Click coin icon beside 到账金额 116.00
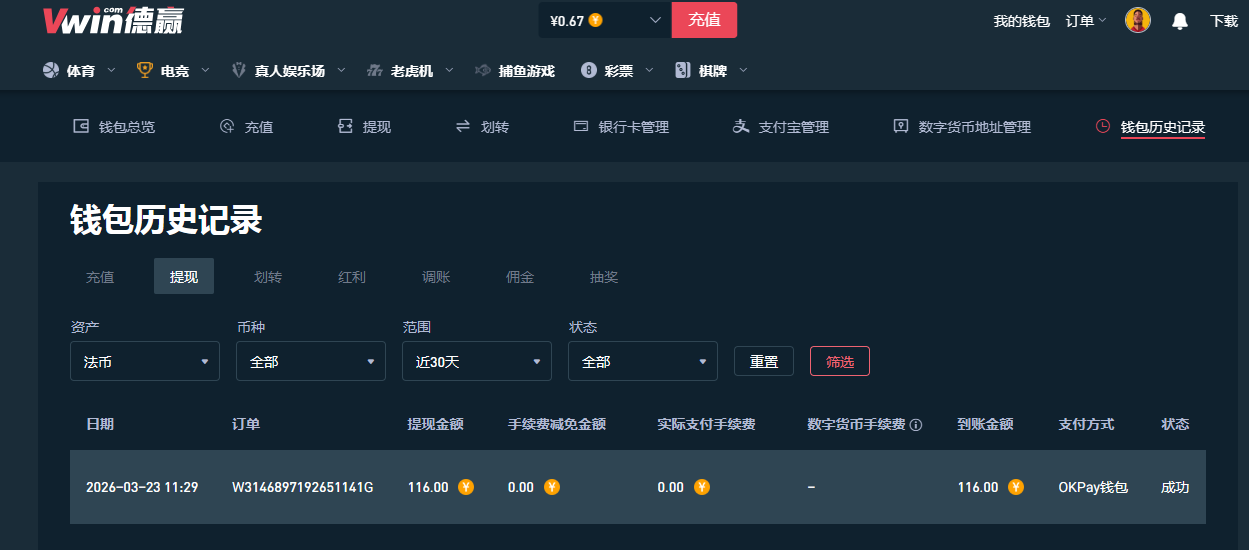Viewport: 1249px width, 550px height. click(1016, 487)
